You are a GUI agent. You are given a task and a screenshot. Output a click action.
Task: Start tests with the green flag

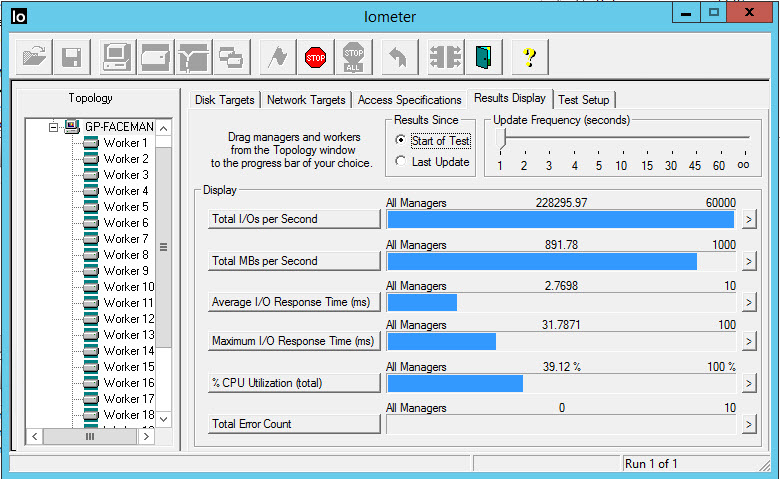pos(278,57)
